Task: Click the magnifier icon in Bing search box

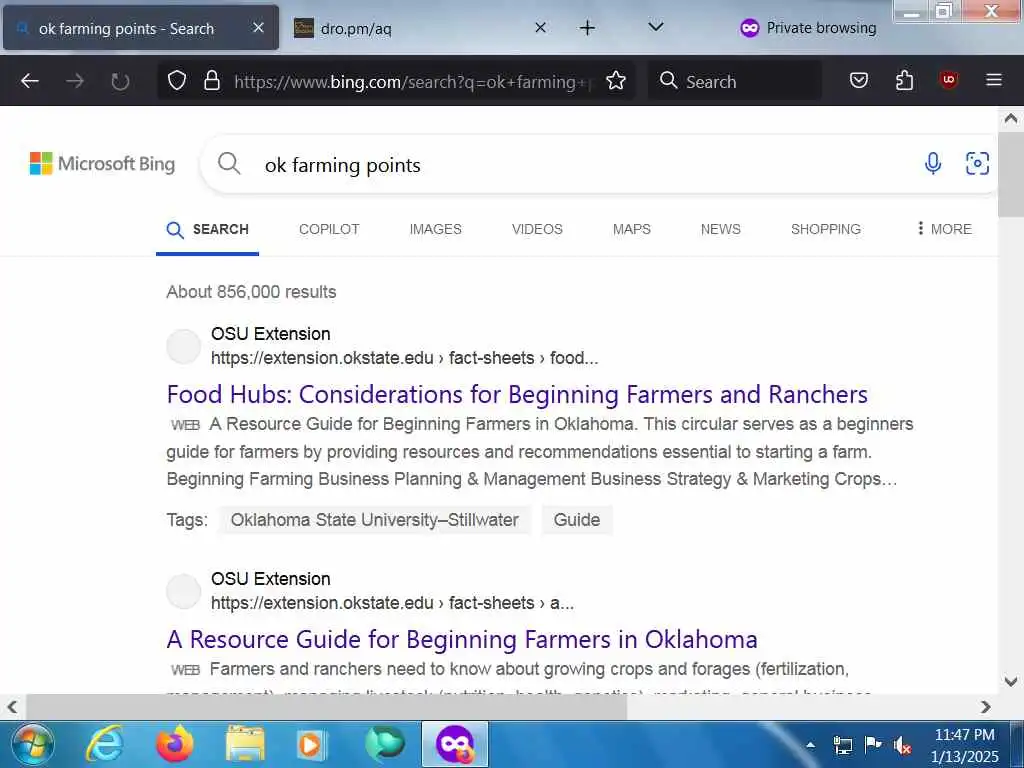Action: [x=229, y=163]
